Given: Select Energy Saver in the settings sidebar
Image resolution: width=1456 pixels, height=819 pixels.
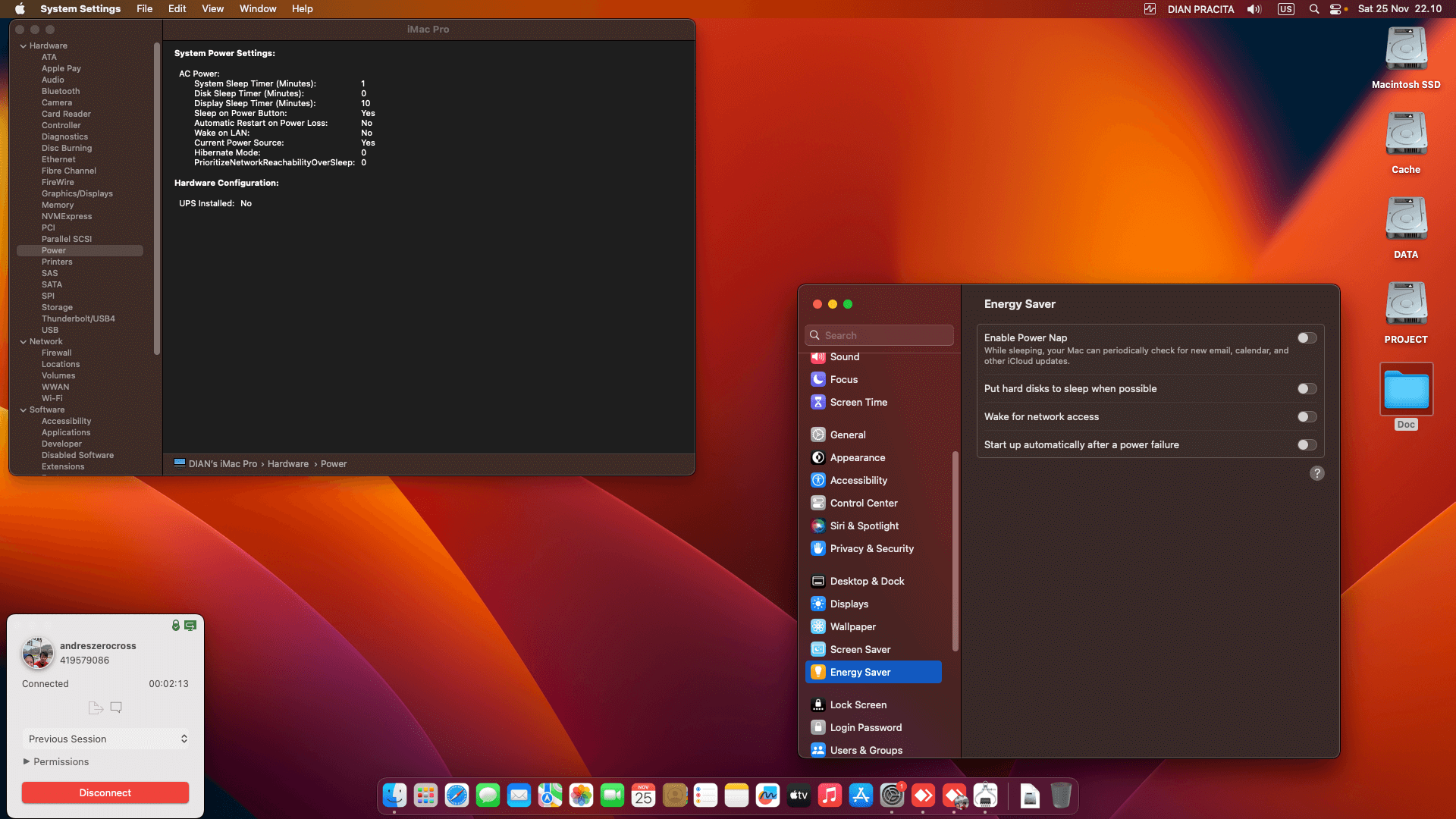Looking at the screenshot, I should click(873, 672).
